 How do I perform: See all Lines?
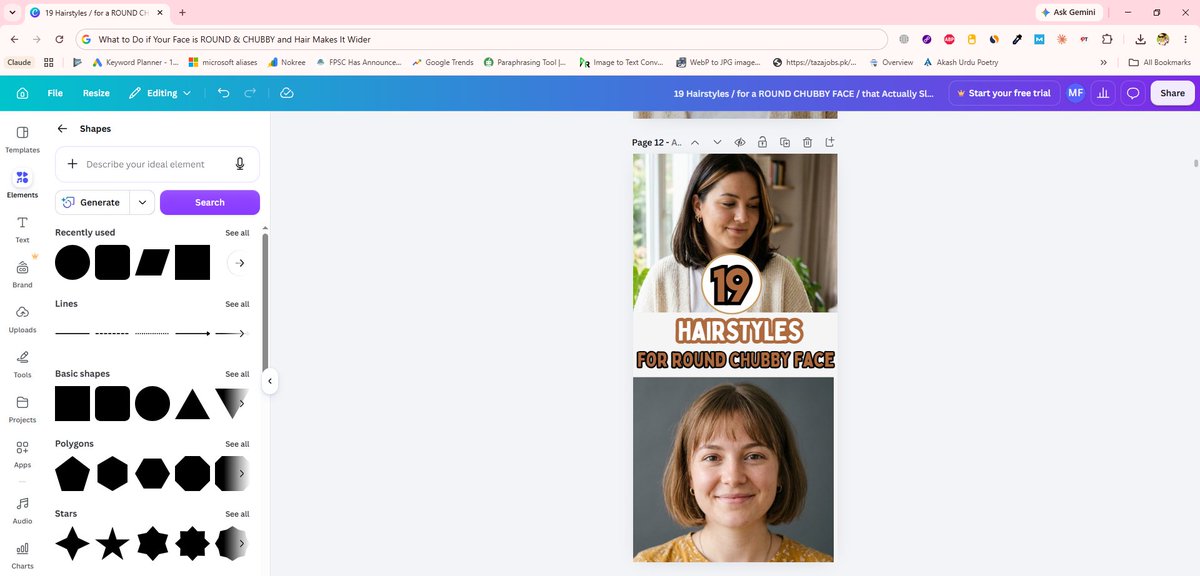(237, 304)
